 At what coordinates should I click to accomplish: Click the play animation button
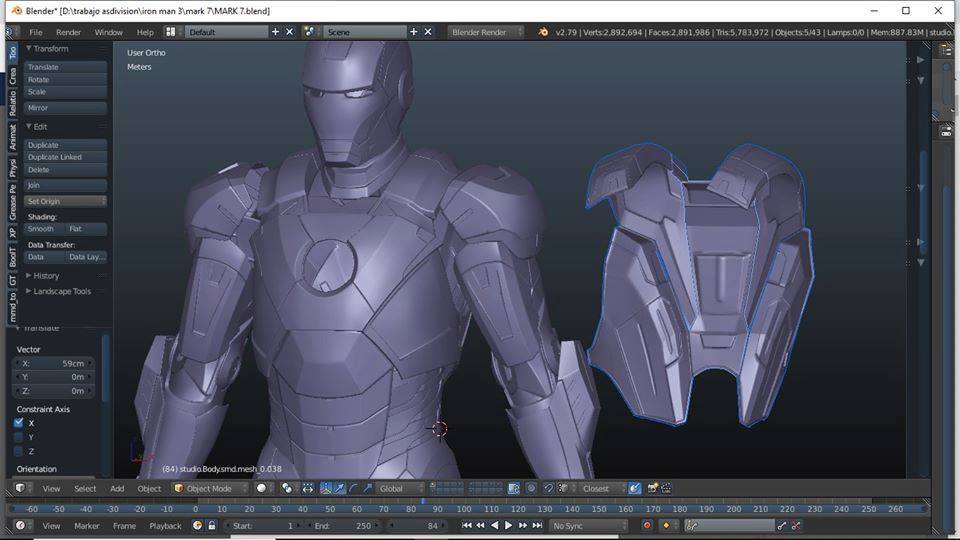[509, 525]
